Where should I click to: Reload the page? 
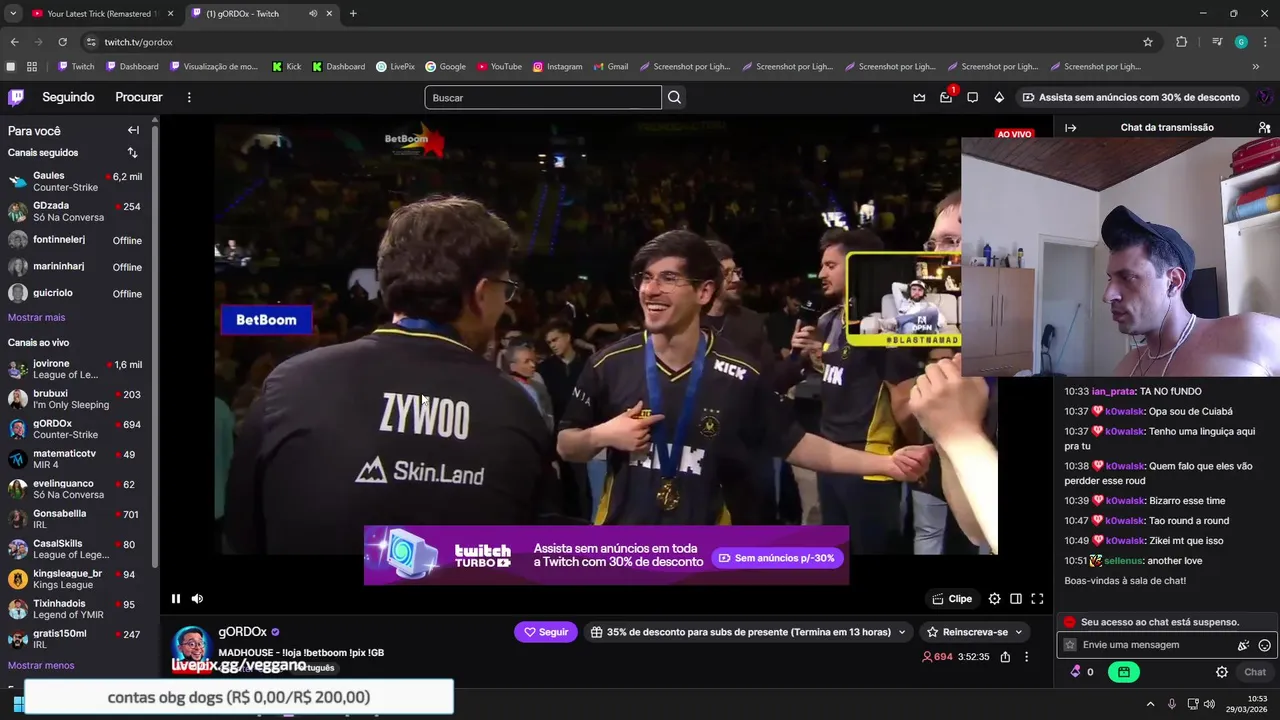(62, 42)
